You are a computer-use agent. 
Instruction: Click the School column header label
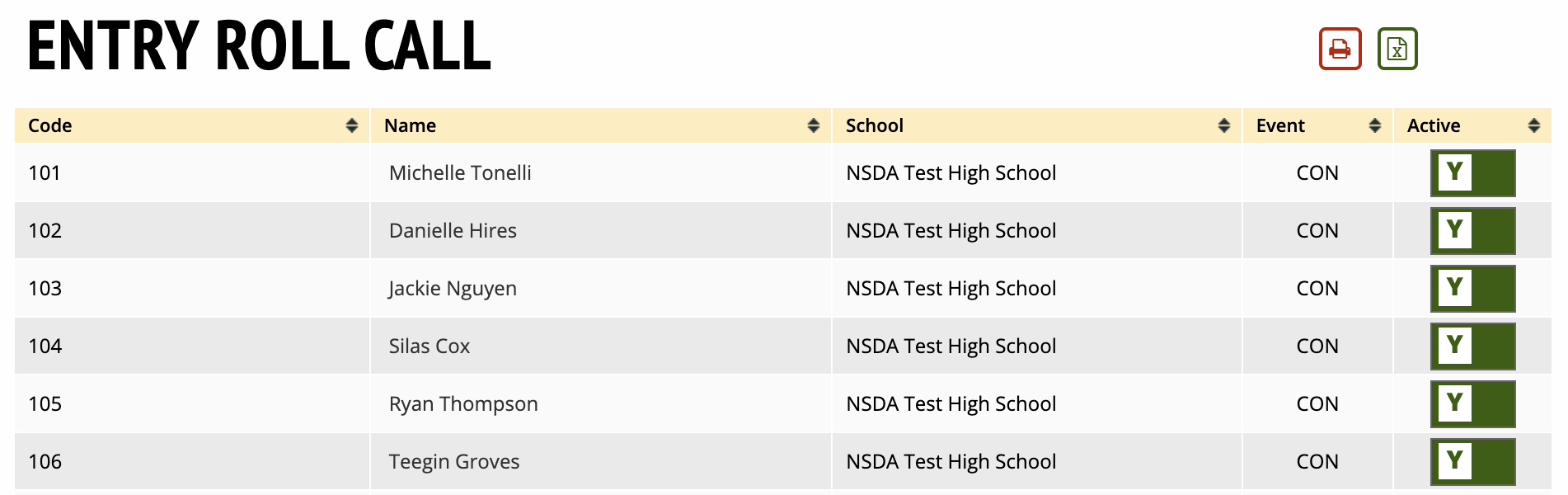tap(874, 125)
